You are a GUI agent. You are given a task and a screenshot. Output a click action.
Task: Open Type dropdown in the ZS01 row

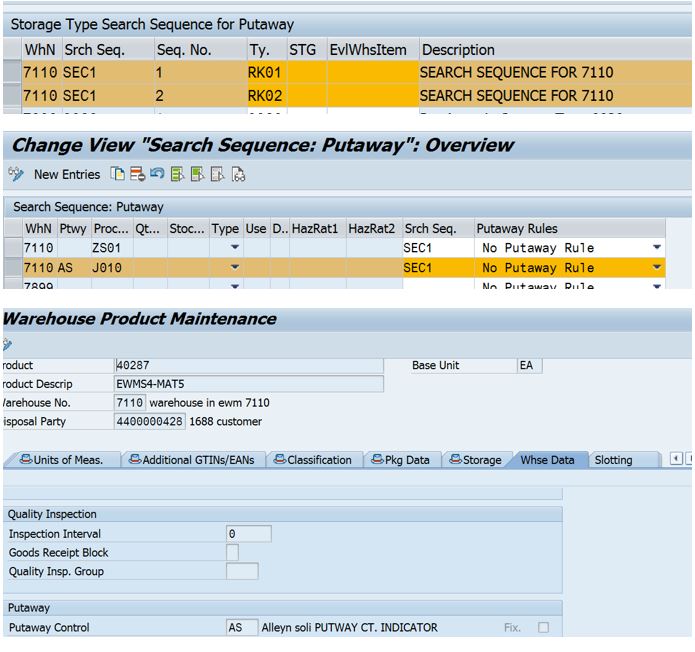[x=235, y=248]
